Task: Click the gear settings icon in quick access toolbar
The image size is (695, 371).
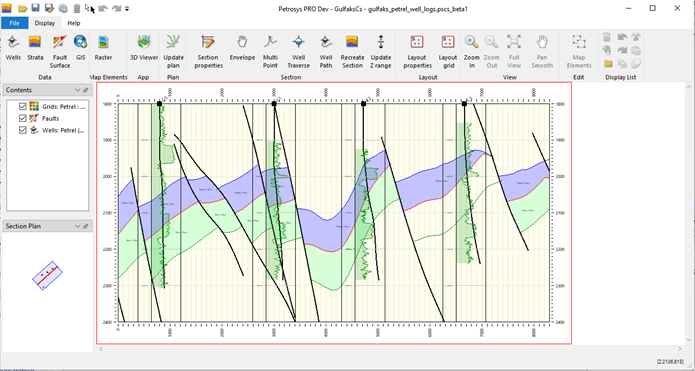Action: (x=63, y=8)
